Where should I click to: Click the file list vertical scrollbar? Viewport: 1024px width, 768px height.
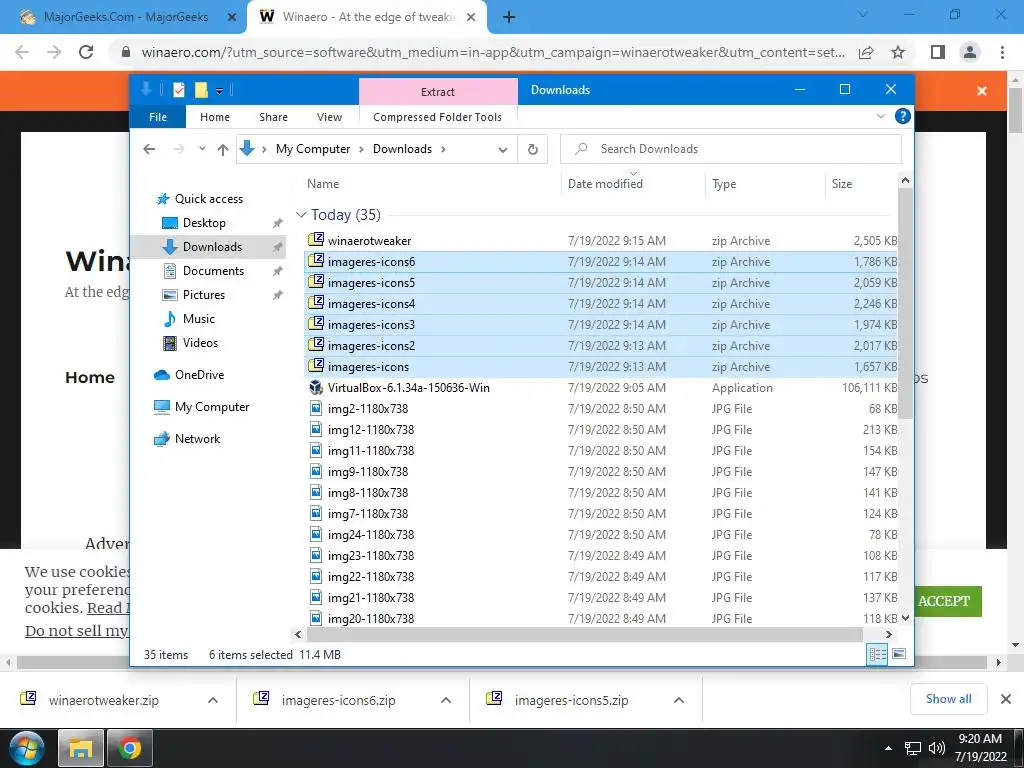905,302
